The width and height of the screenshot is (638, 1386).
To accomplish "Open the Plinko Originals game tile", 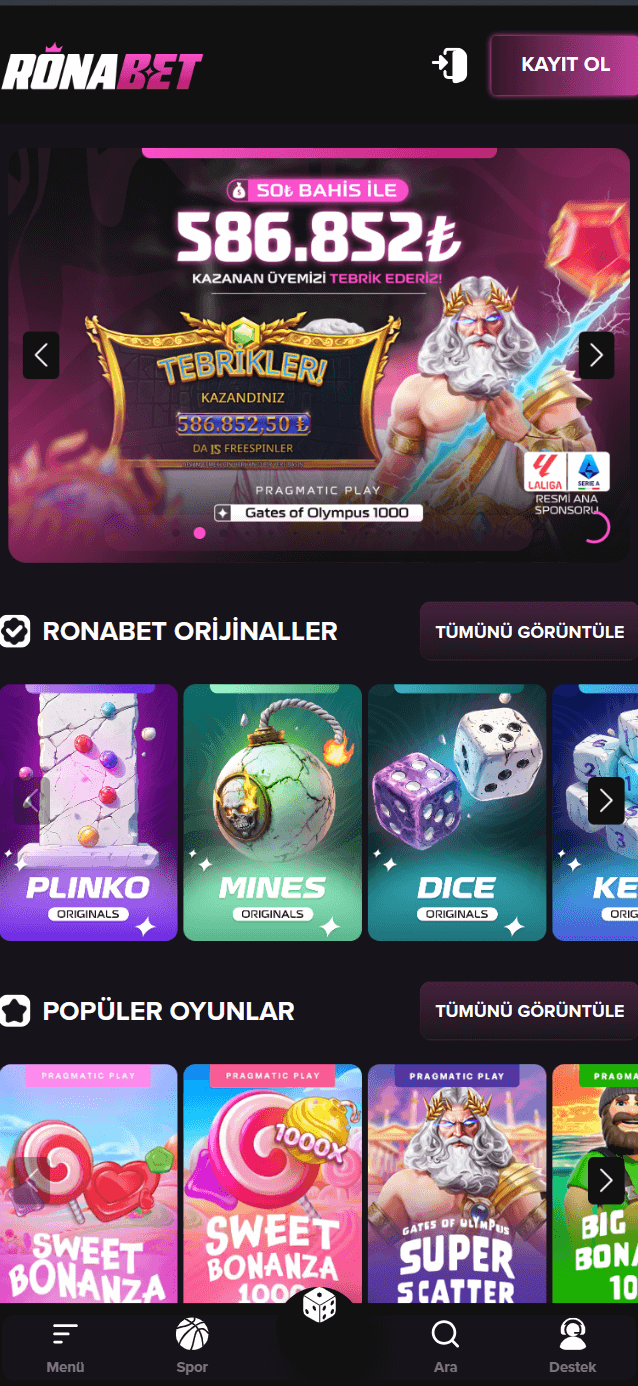I will click(x=89, y=813).
